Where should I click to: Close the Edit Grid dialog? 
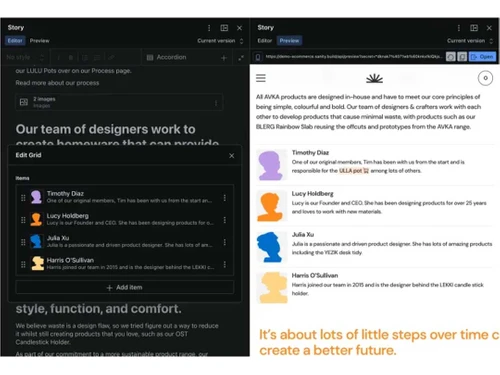tap(232, 156)
